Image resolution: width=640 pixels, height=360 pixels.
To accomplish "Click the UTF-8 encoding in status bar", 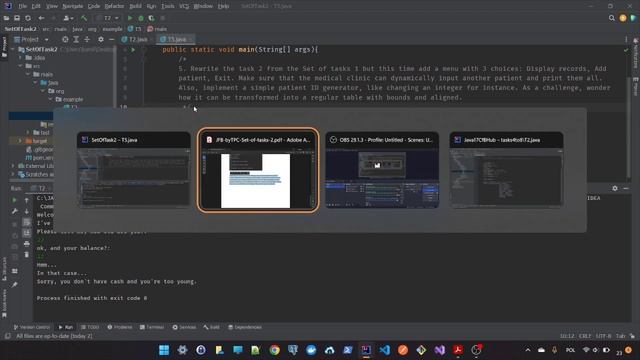I will (x=603, y=336).
